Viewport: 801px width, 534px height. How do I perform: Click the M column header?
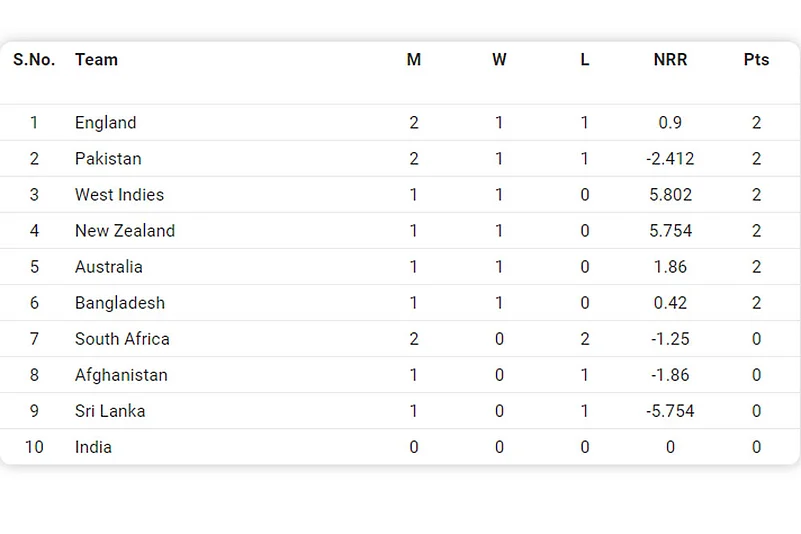pyautogui.click(x=414, y=60)
